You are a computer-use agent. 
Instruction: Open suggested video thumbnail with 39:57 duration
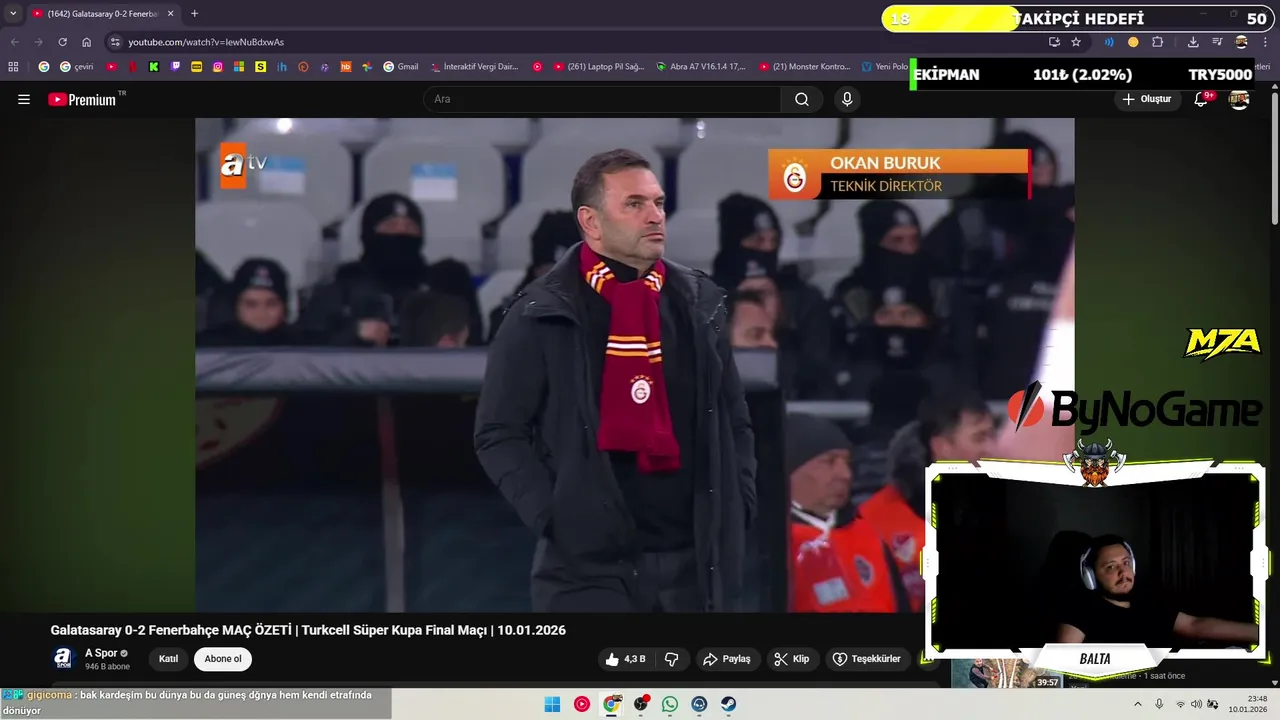pos(1005,673)
